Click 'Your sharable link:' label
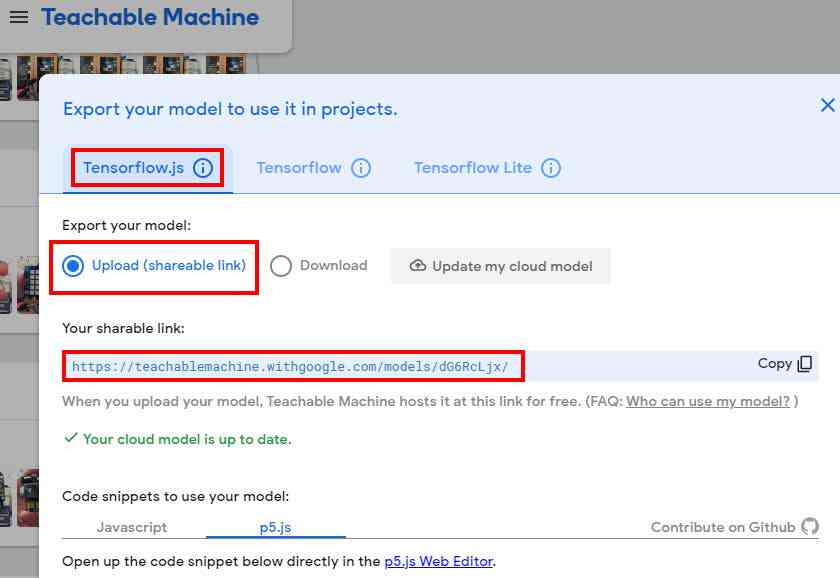The width and height of the screenshot is (840, 578). (123, 328)
